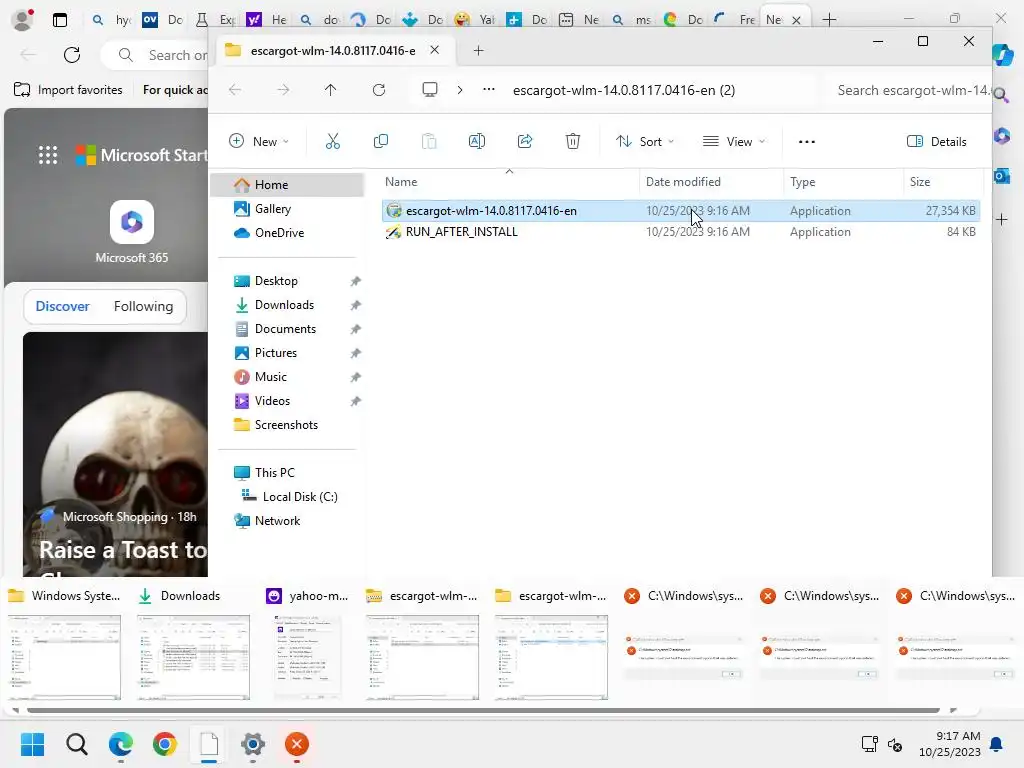Open the notification bell in system tray
Screen dimensions: 1024x768
997,744
